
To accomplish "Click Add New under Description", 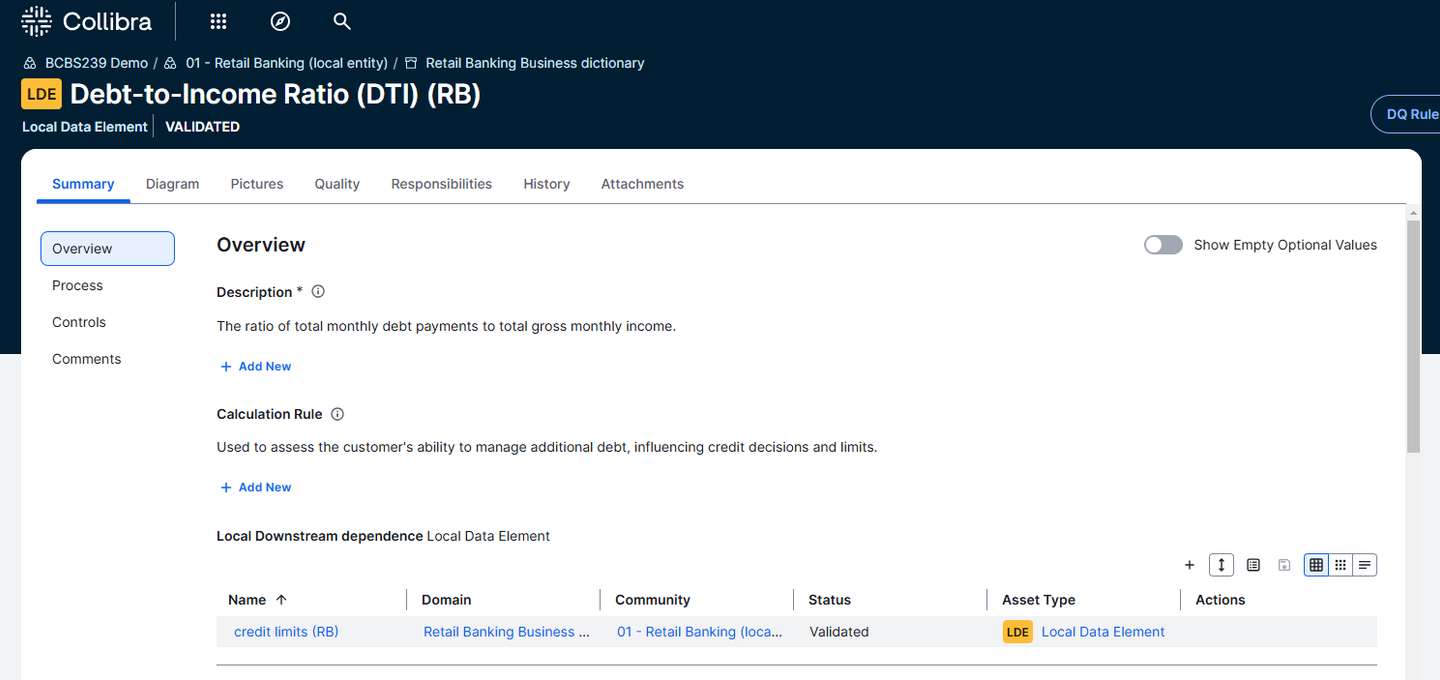I will (256, 366).
